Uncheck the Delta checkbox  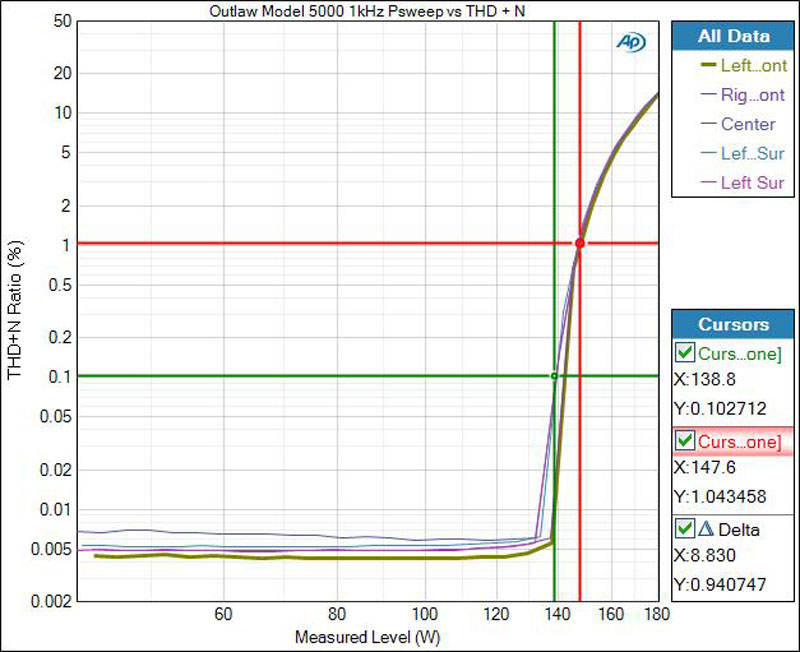coord(685,530)
